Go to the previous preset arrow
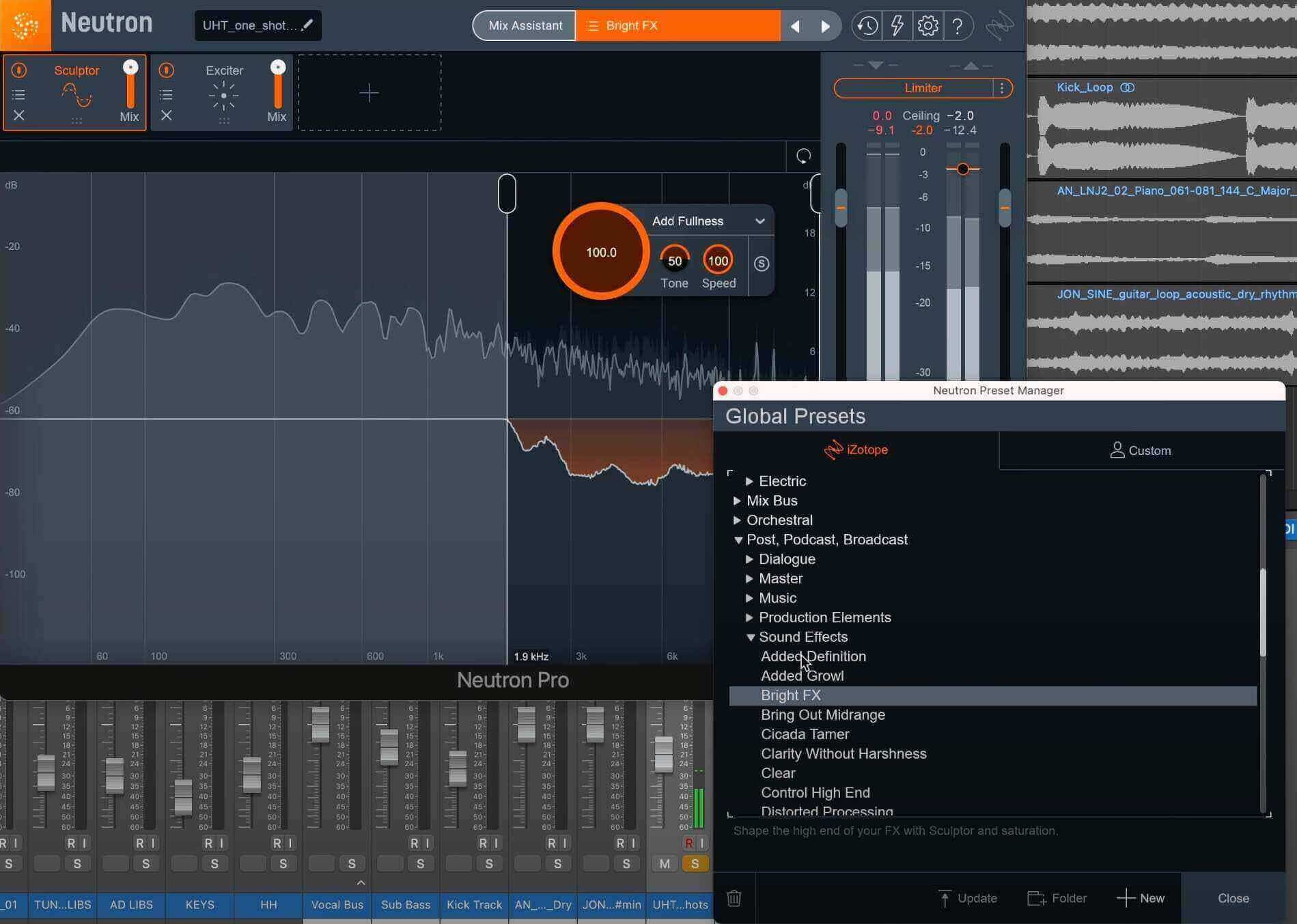Image resolution: width=1297 pixels, height=924 pixels. [x=795, y=26]
